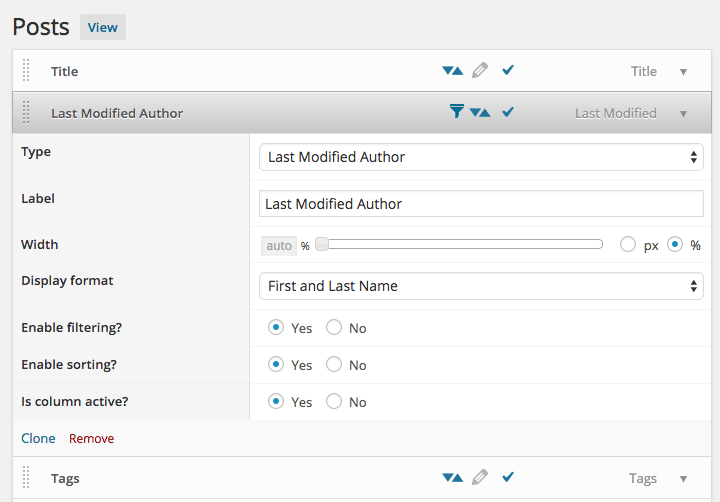Expand the Title column settings arrow

click(x=684, y=72)
